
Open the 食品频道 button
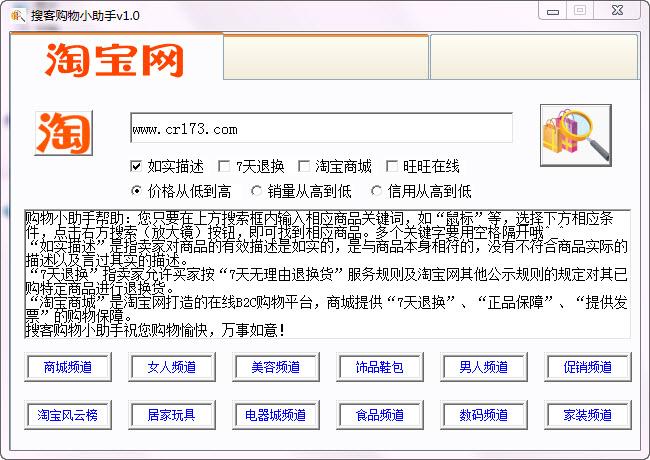(380, 415)
